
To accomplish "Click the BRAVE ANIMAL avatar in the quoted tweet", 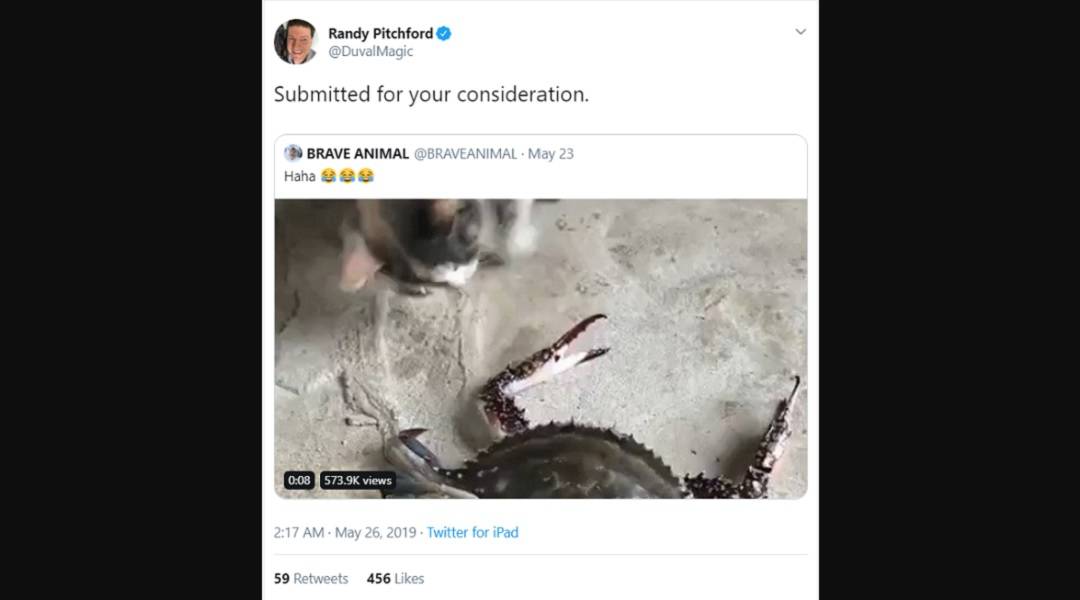I will click(291, 154).
